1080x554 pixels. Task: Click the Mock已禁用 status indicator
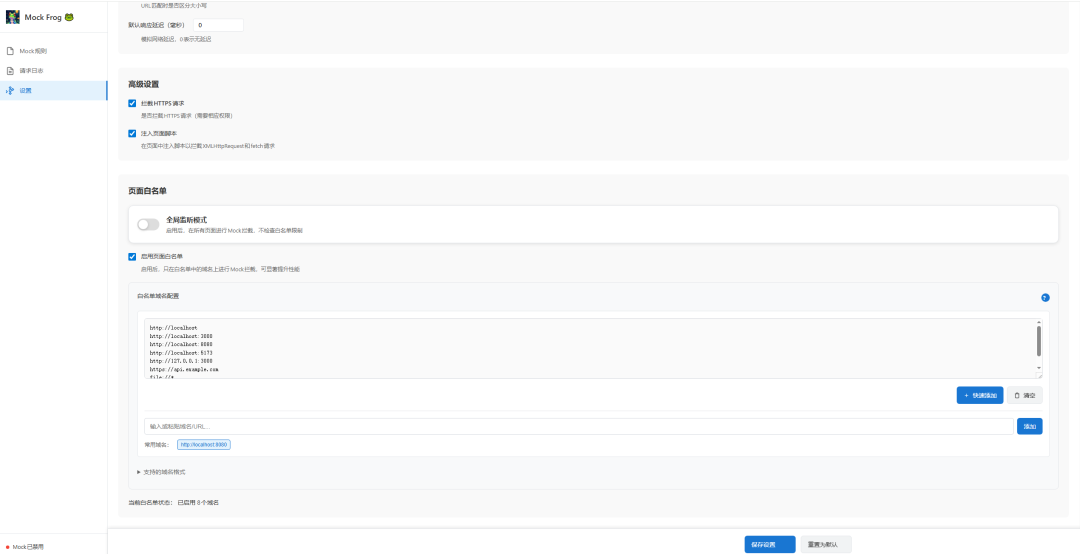click(25, 546)
